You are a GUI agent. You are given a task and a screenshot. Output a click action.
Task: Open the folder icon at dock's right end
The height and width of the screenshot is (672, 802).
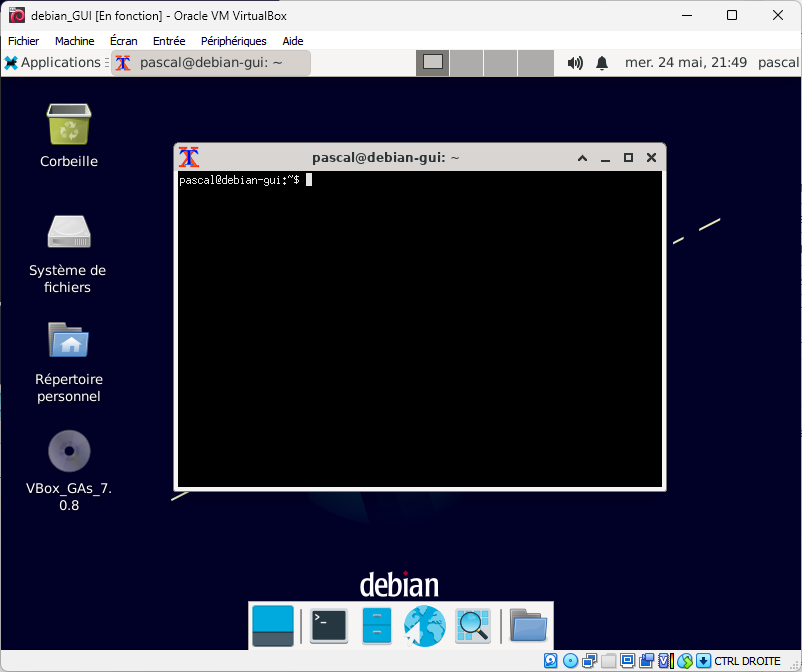[528, 625]
